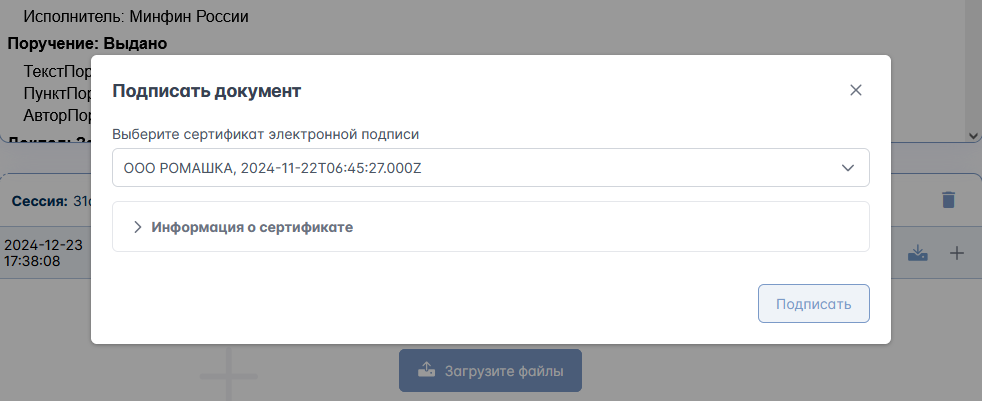Click the download icon in the session row

click(917, 253)
